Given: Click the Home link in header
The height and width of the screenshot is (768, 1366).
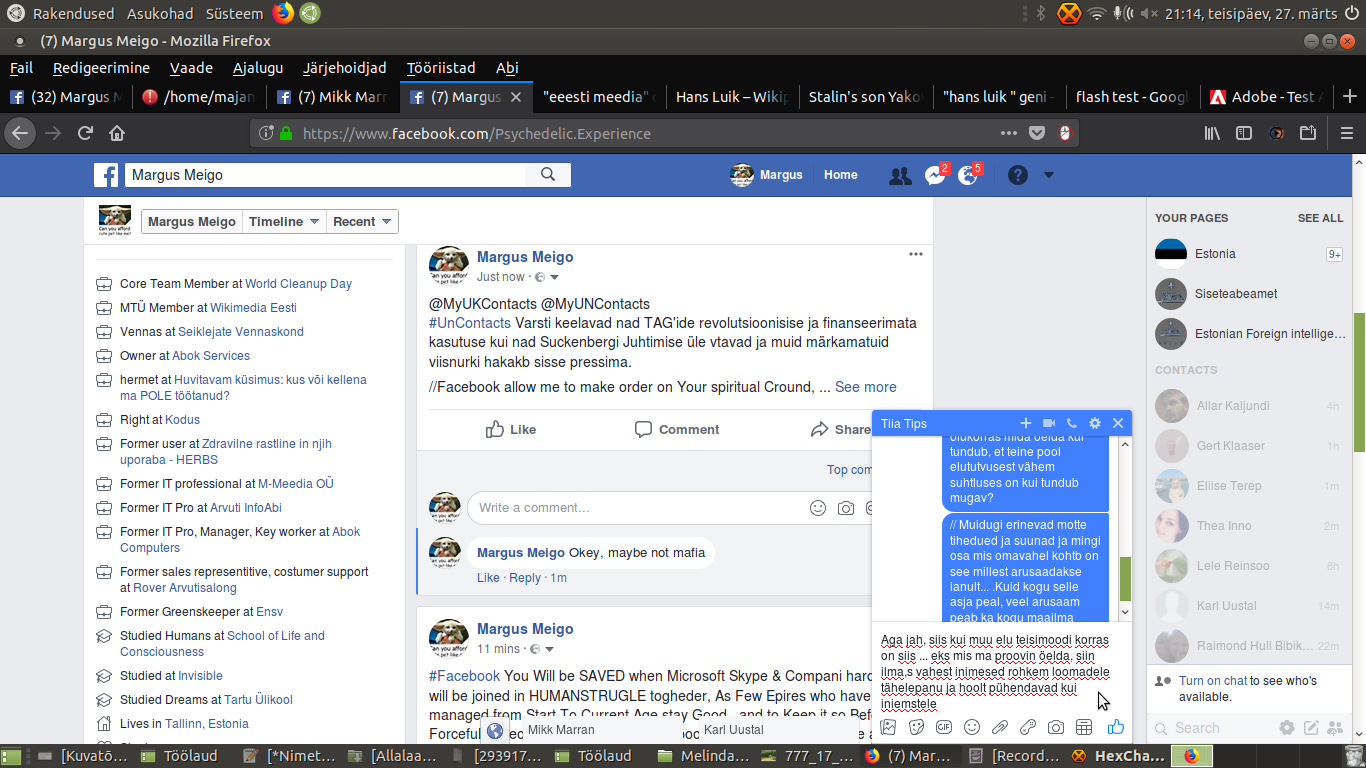Looking at the screenshot, I should [841, 175].
